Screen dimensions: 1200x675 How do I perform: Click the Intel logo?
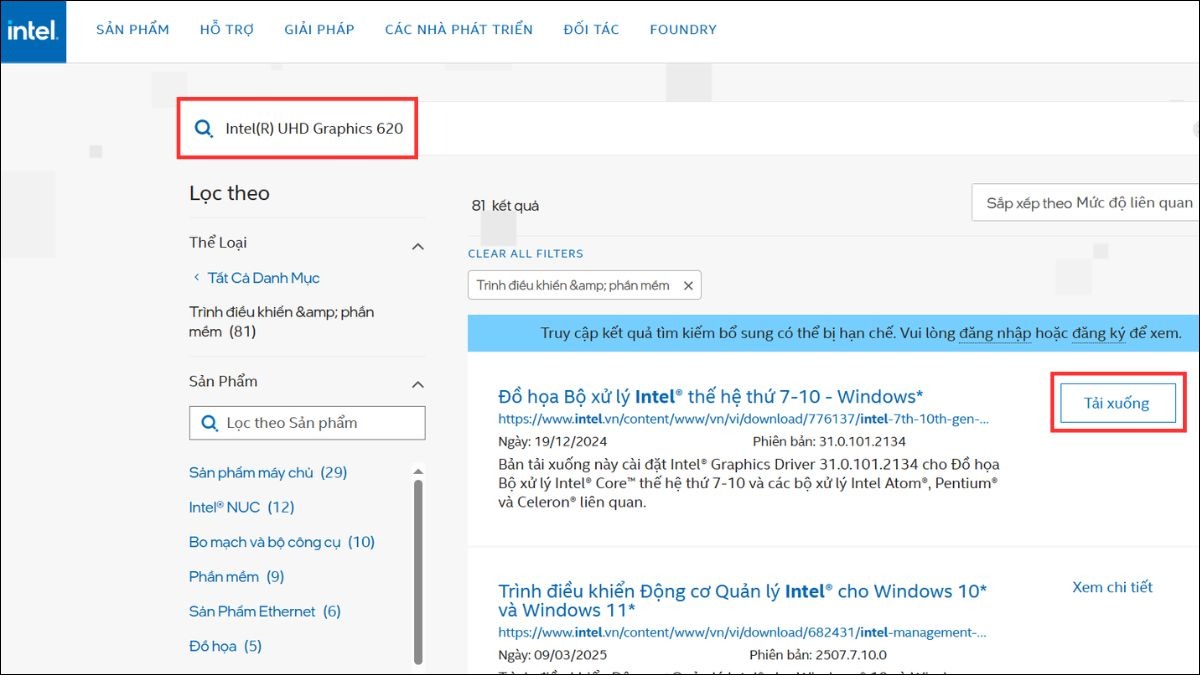coord(33,31)
